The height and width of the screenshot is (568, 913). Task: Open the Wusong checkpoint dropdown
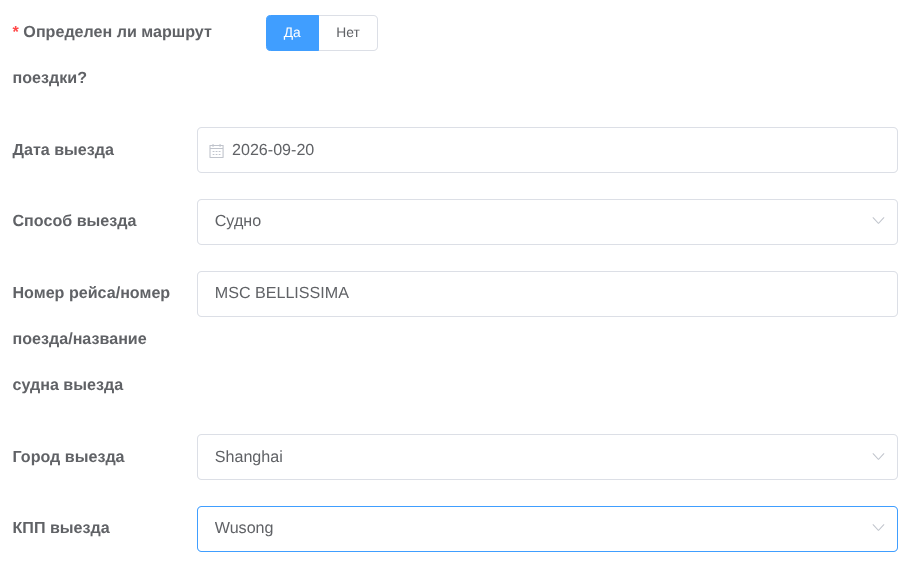[x=547, y=529]
